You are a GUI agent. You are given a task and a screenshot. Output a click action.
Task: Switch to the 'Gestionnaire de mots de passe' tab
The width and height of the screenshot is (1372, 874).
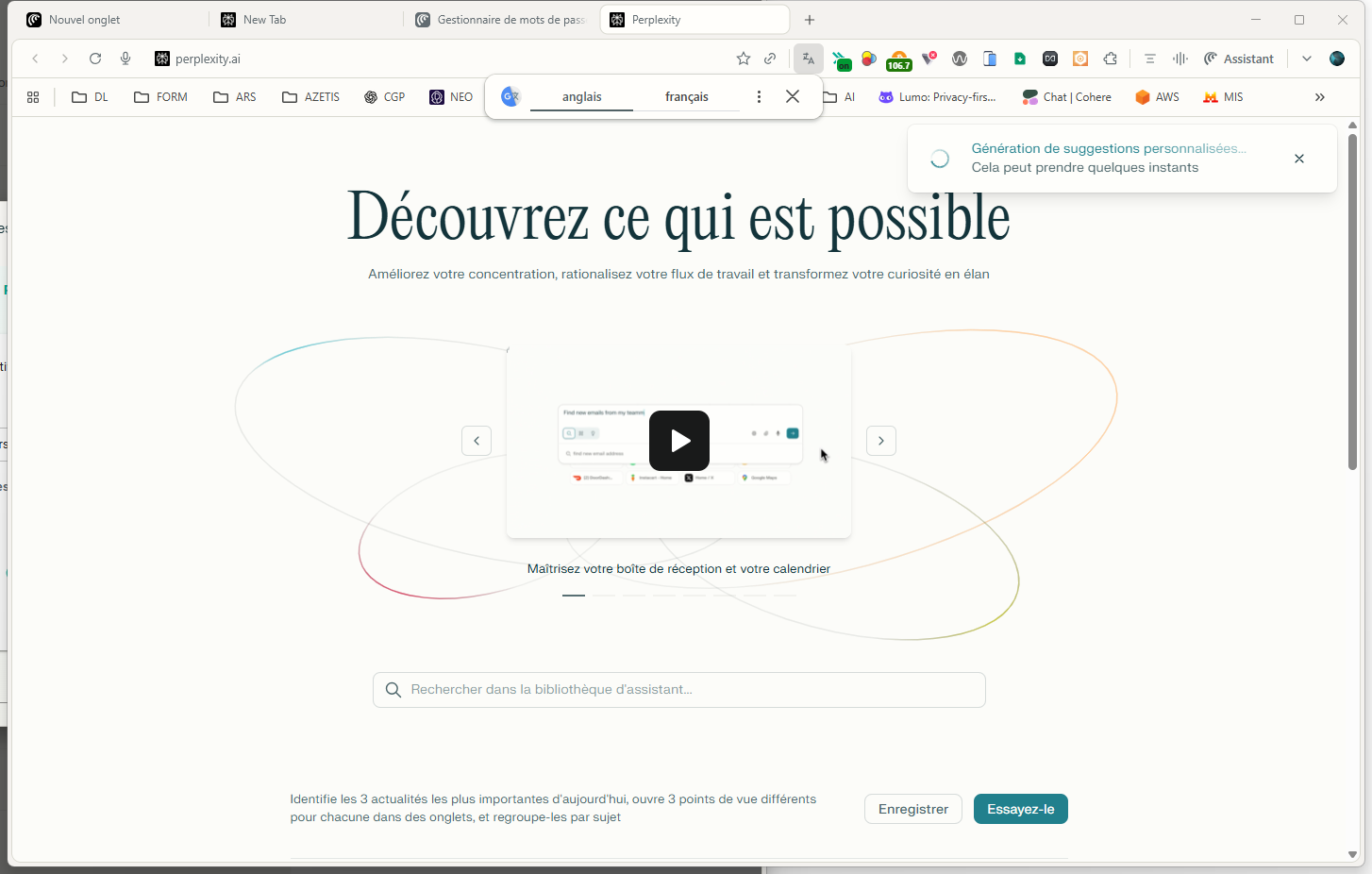point(499,19)
